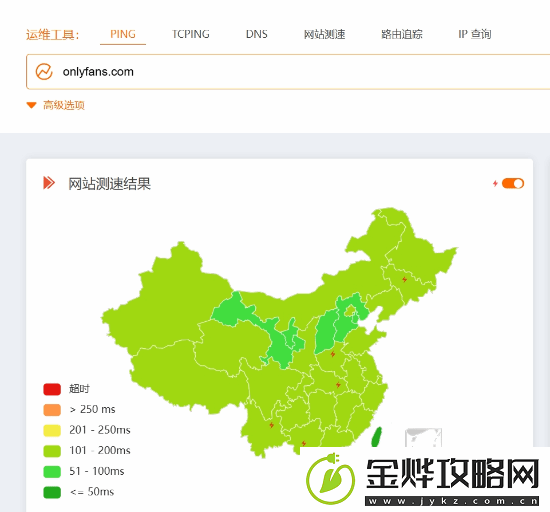The width and height of the screenshot is (550, 512).
Task: Click the small lightning icon beside the switch
Action: coord(495,183)
